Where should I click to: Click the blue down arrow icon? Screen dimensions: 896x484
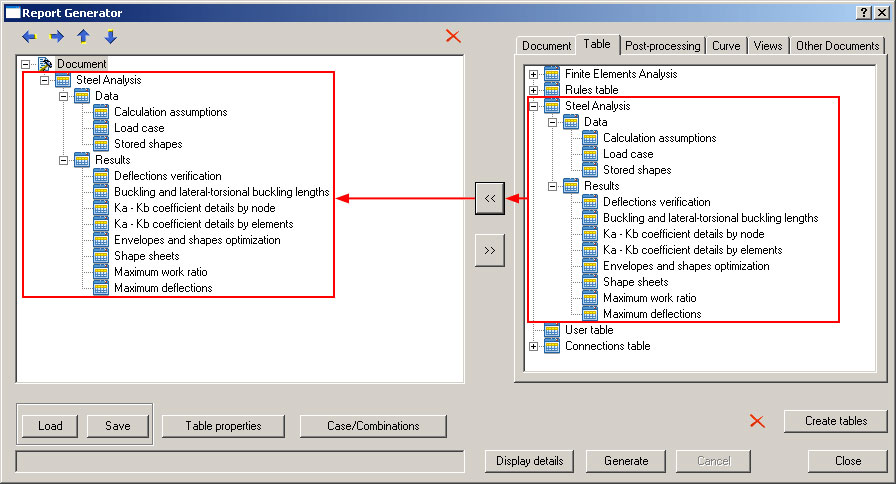coord(110,37)
